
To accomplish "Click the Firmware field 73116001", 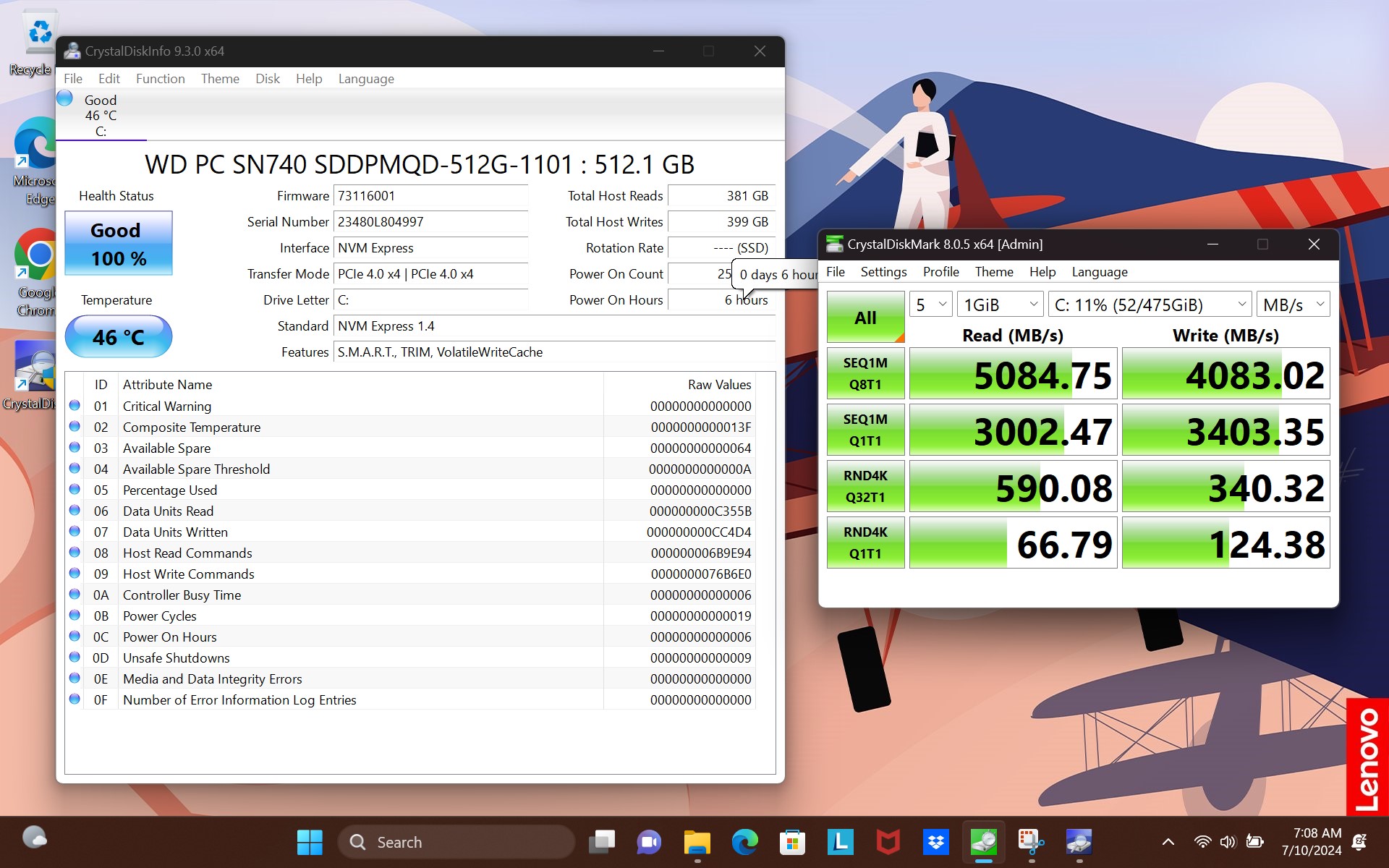I will click(430, 196).
